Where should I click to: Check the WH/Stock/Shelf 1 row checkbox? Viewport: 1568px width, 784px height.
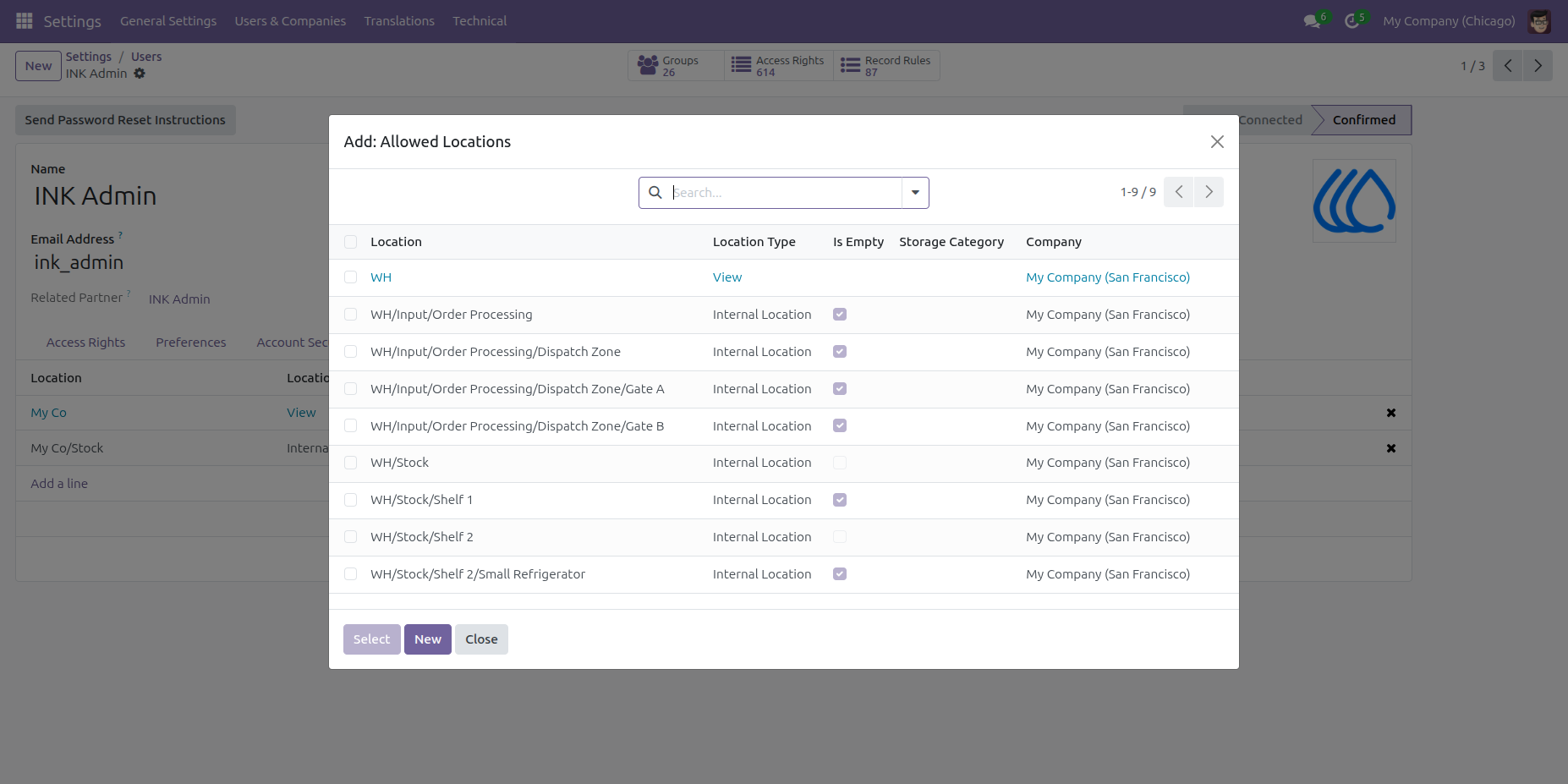coord(351,500)
